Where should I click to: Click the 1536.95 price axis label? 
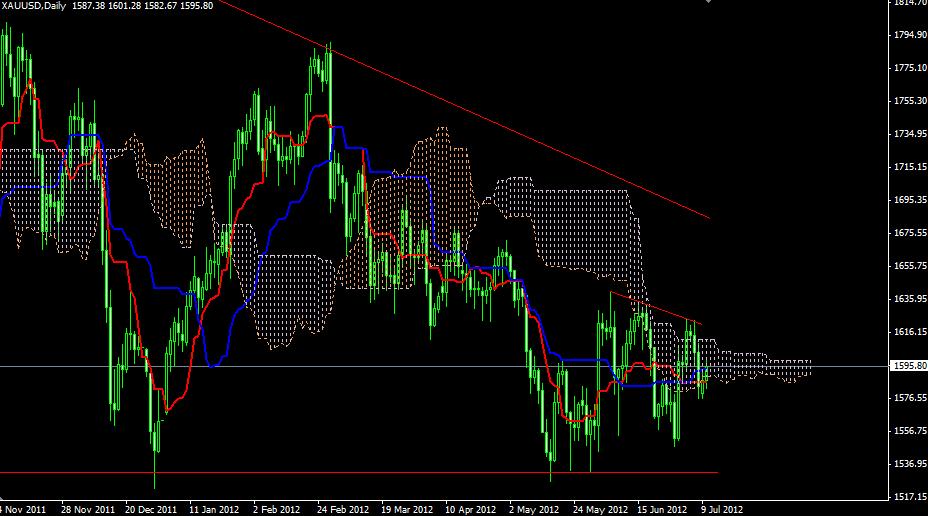pyautogui.click(x=910, y=464)
